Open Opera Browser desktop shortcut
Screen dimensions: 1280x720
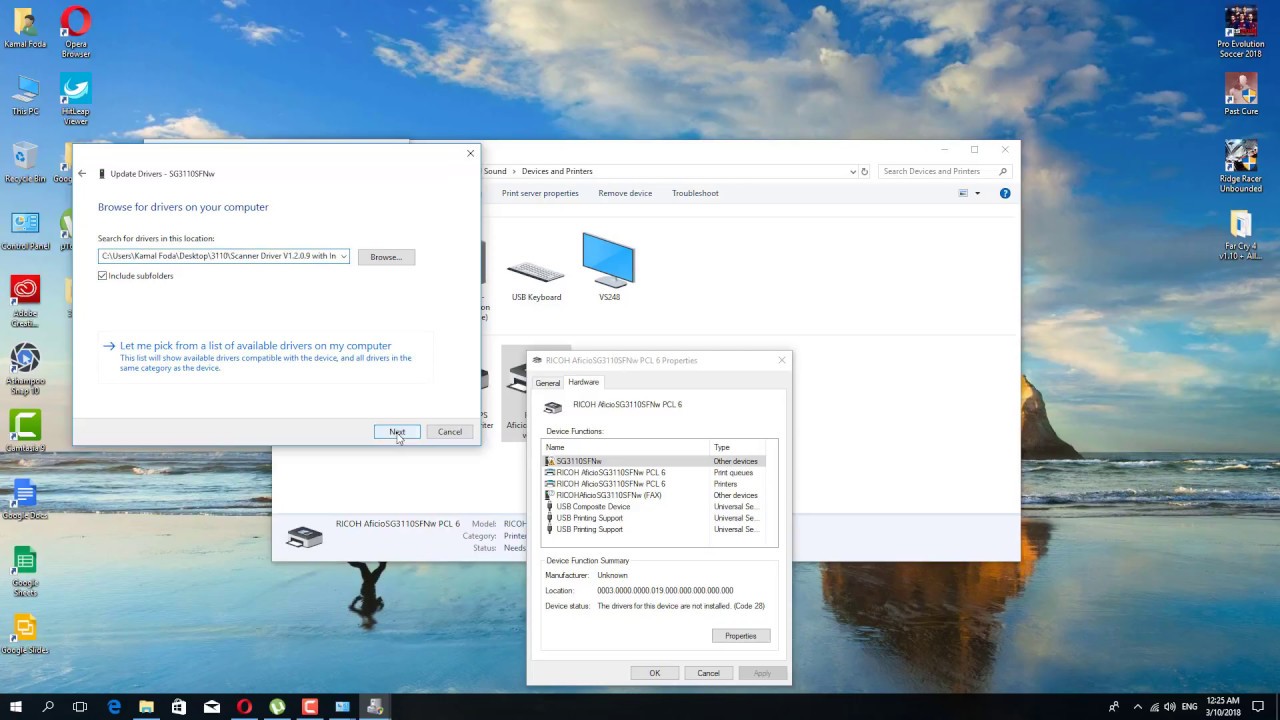tap(76, 32)
